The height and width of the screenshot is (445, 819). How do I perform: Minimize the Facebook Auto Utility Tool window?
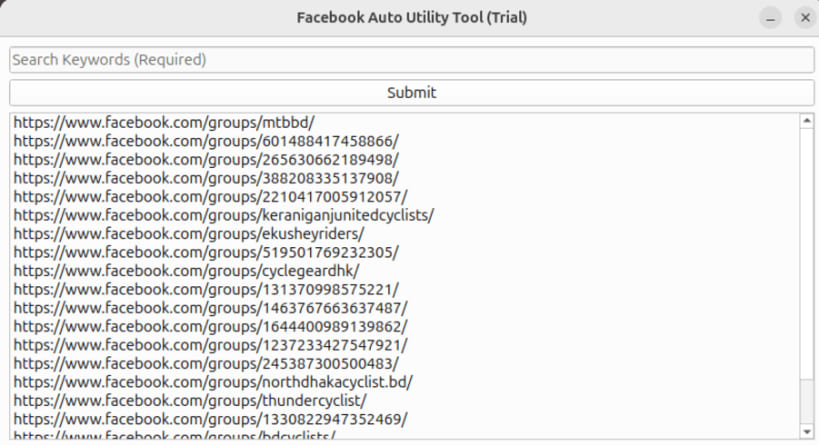(770, 18)
